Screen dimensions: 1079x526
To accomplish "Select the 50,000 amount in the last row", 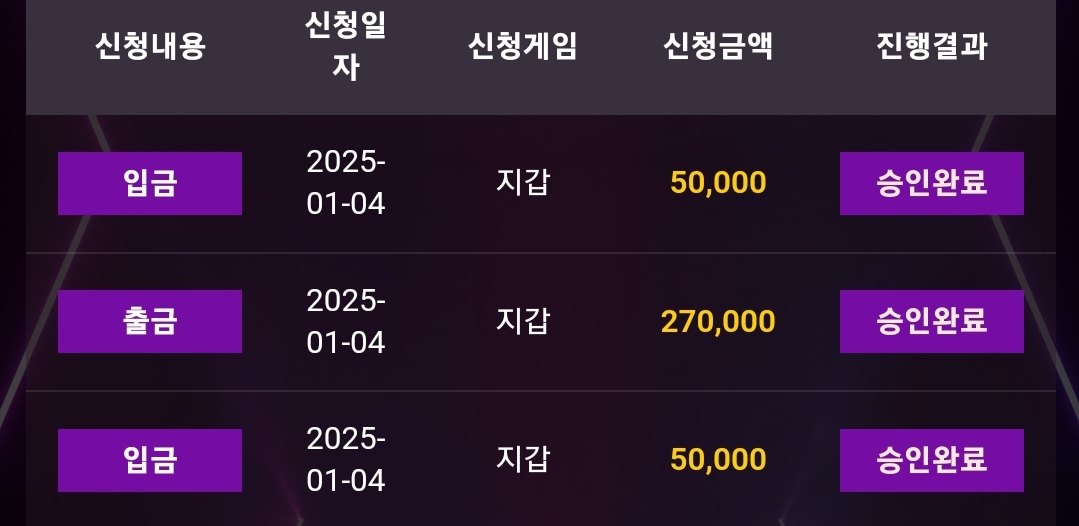I will [x=718, y=460].
